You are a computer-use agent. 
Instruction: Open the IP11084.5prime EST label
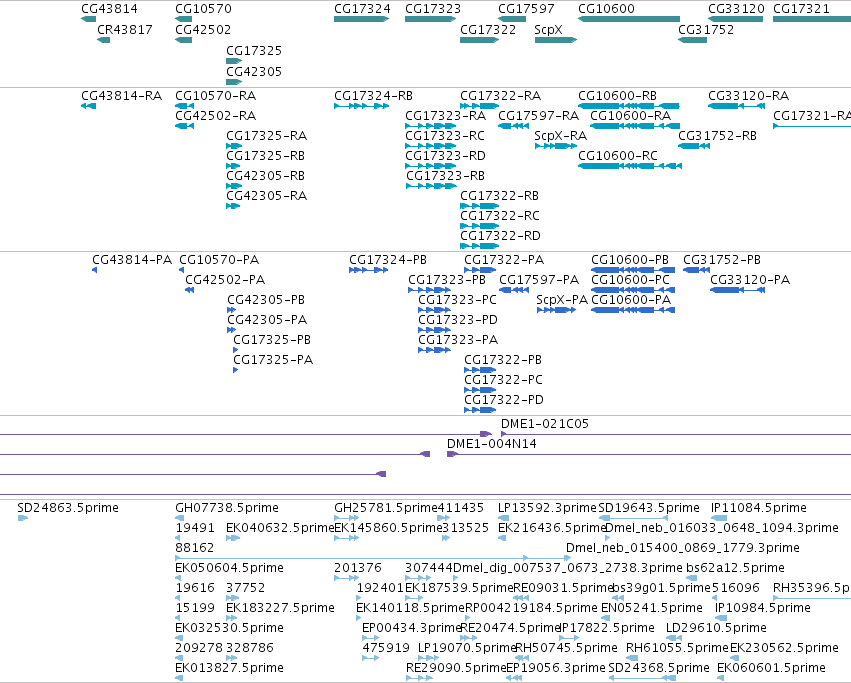point(759,508)
